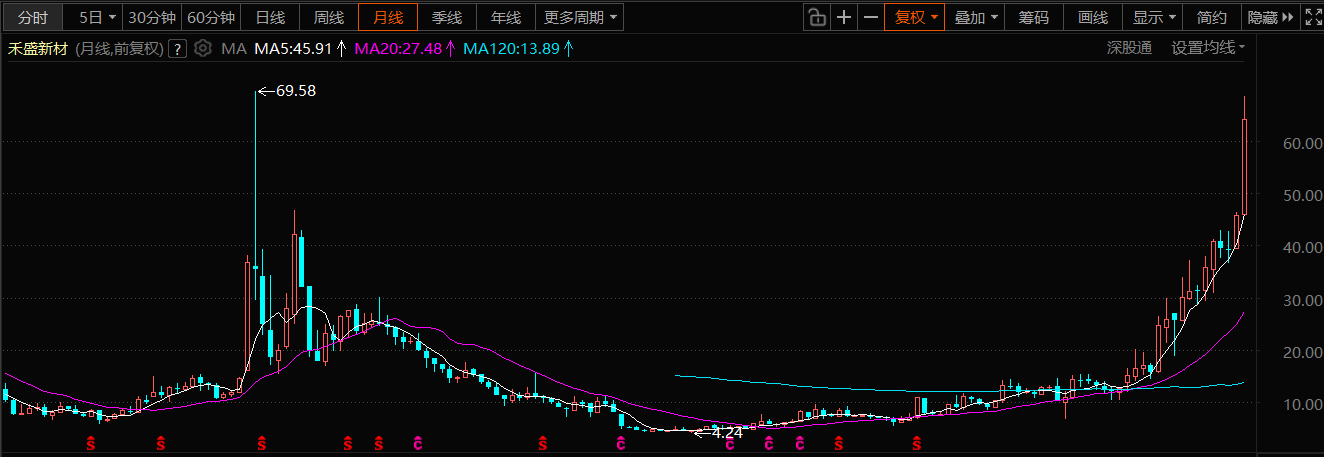Screen dimensions: 1324x457
Task: Expand the 更多周期 periods dropdown
Action: pyautogui.click(x=580, y=17)
